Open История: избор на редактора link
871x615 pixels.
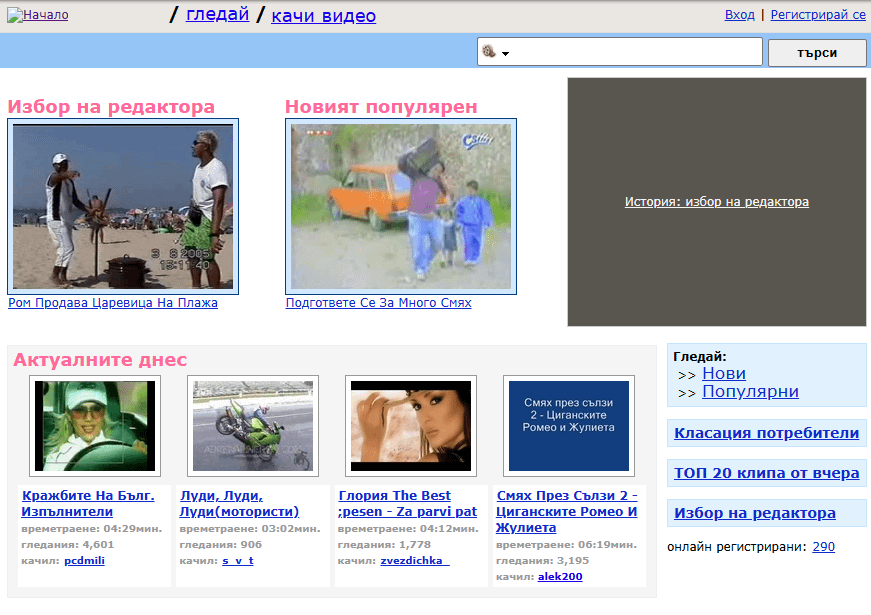pos(716,202)
